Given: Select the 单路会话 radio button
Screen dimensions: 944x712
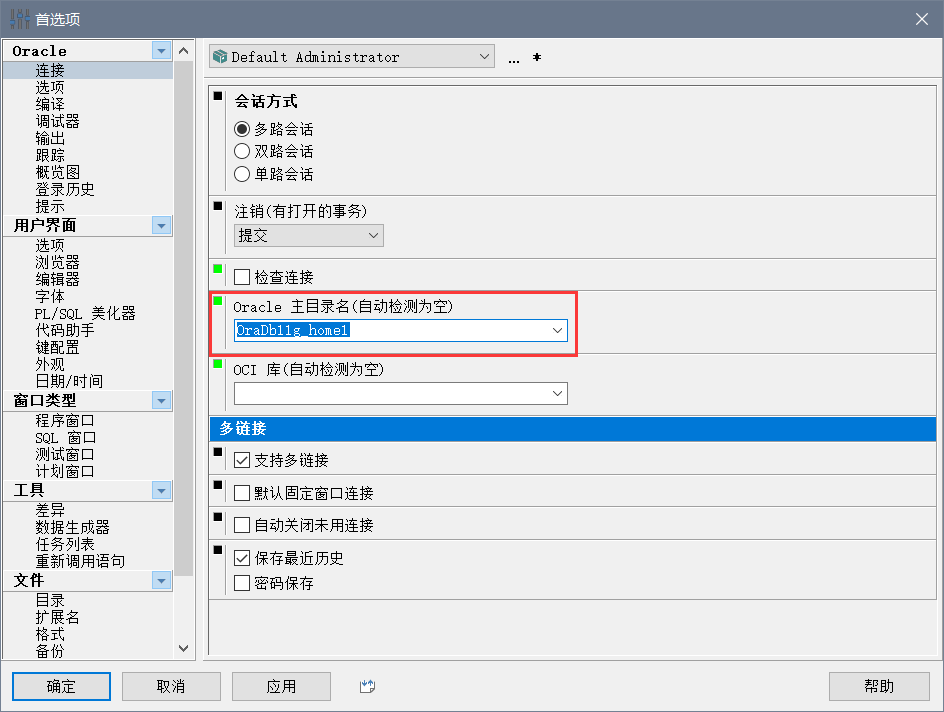Looking at the screenshot, I should [x=242, y=174].
